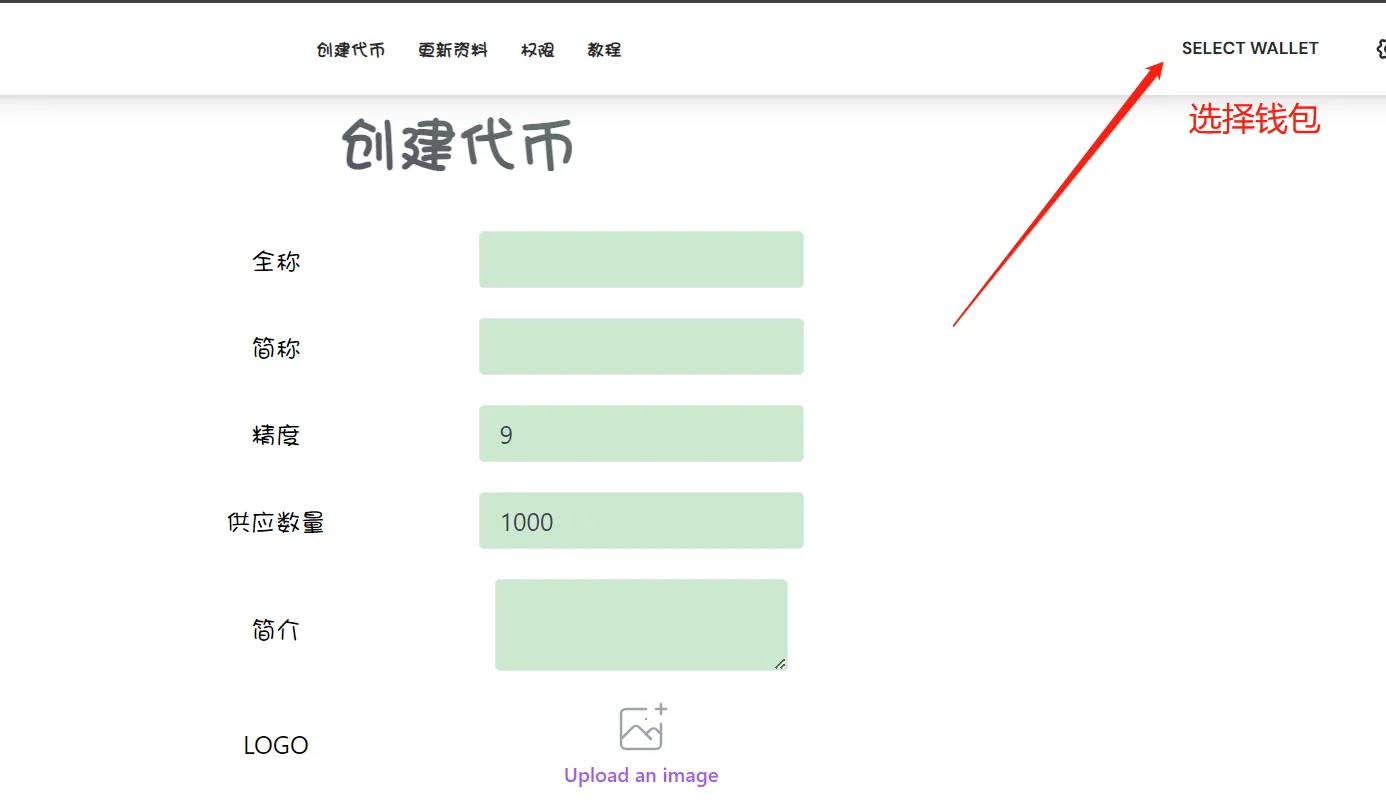Focus the 全称 input field
Screen dimensions: 1386x808
point(641,260)
